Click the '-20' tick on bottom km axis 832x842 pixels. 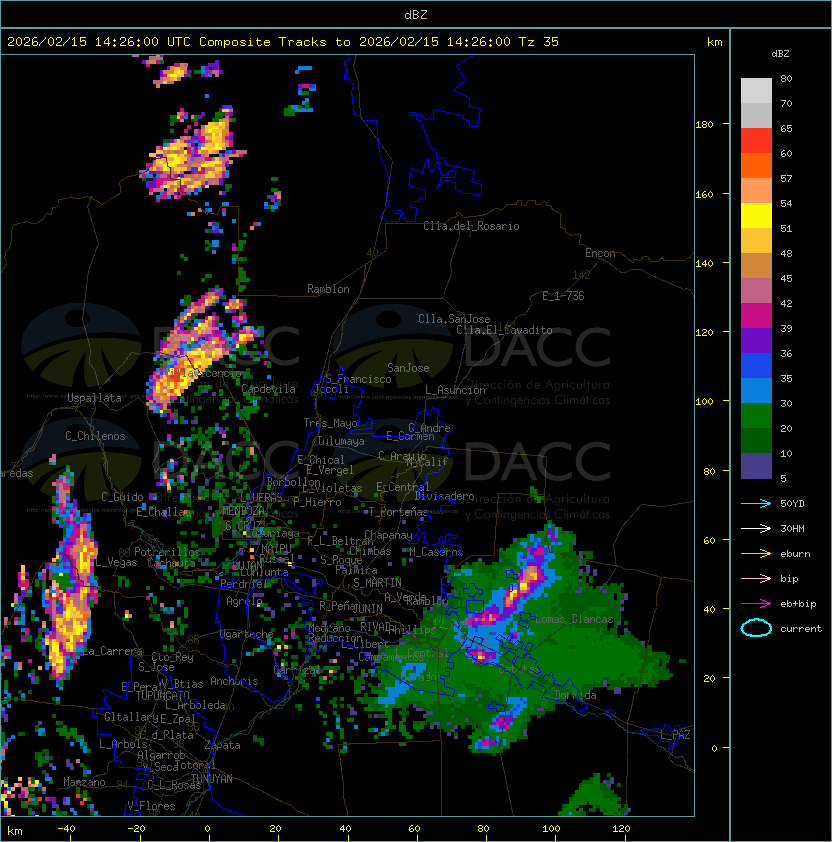136,829
